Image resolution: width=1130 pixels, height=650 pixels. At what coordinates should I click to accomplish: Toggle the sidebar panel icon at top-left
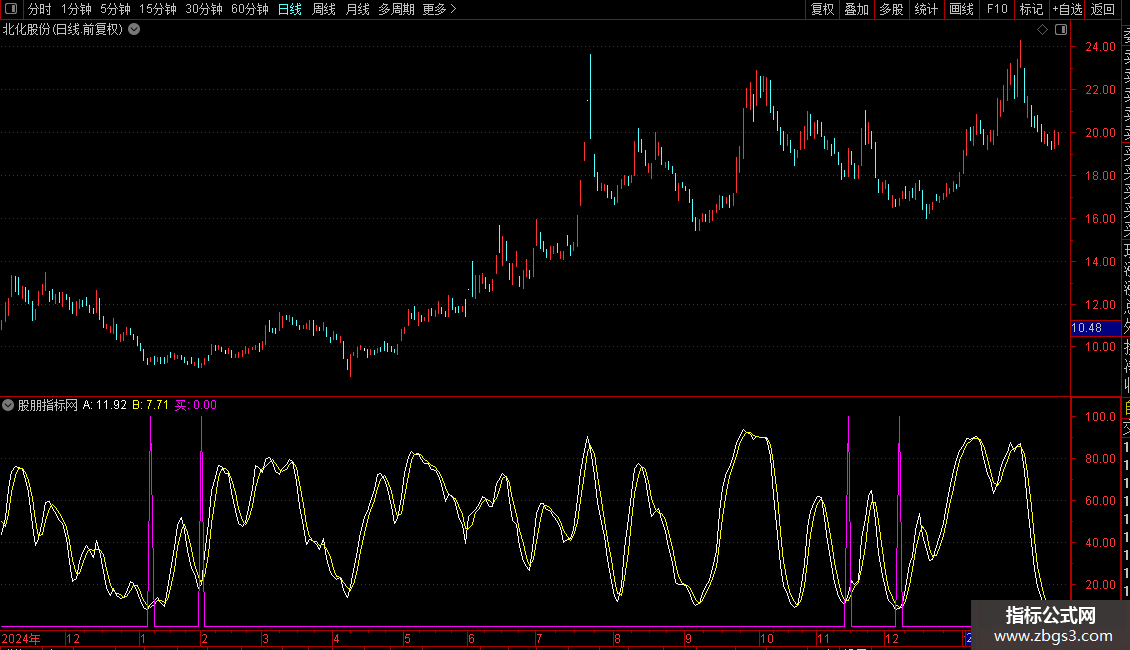(11, 9)
